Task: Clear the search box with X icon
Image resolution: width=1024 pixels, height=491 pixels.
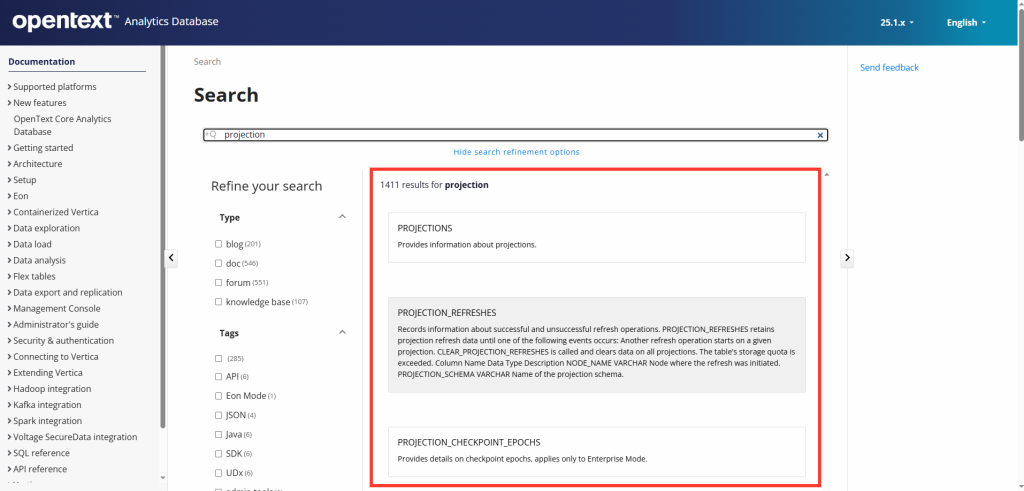Action: click(820, 135)
